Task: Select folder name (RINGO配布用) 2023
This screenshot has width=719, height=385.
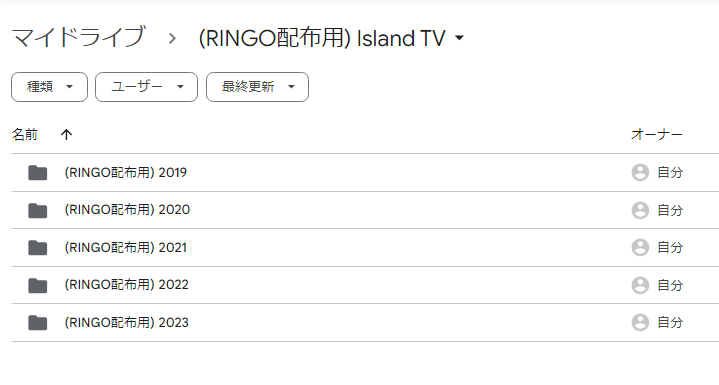Action: 127,323
